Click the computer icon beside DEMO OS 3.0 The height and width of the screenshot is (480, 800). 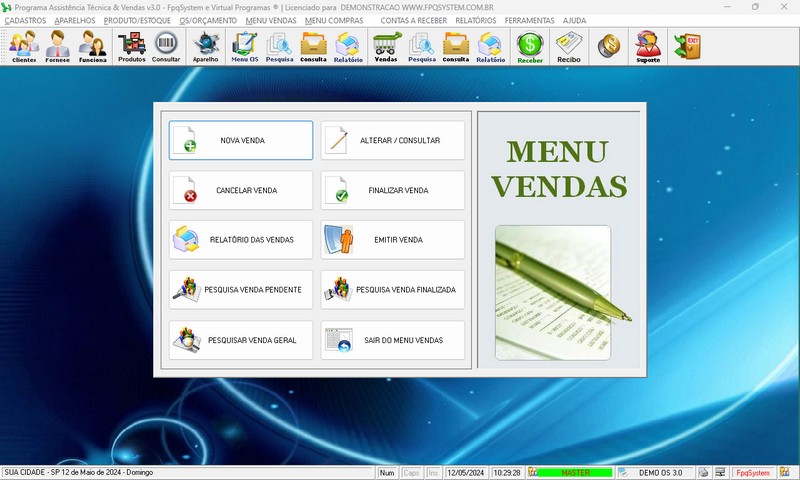[623, 472]
